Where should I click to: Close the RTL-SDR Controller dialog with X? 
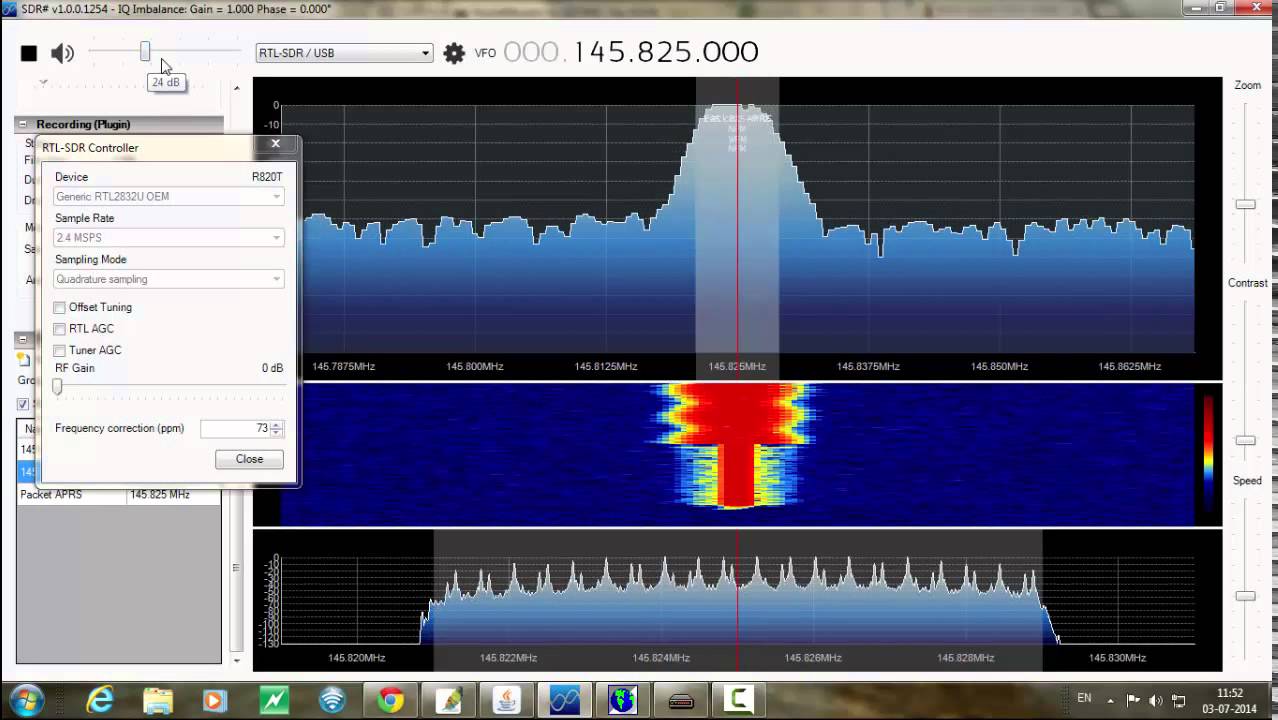pos(276,144)
